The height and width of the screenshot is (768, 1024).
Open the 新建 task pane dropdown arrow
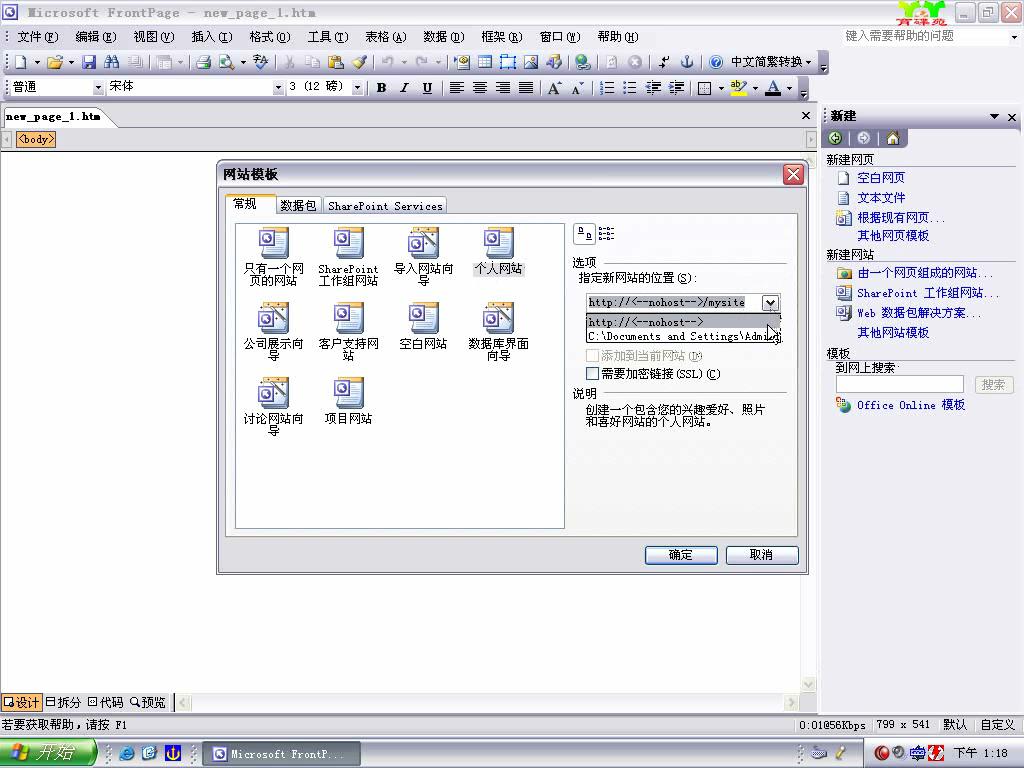click(x=994, y=116)
